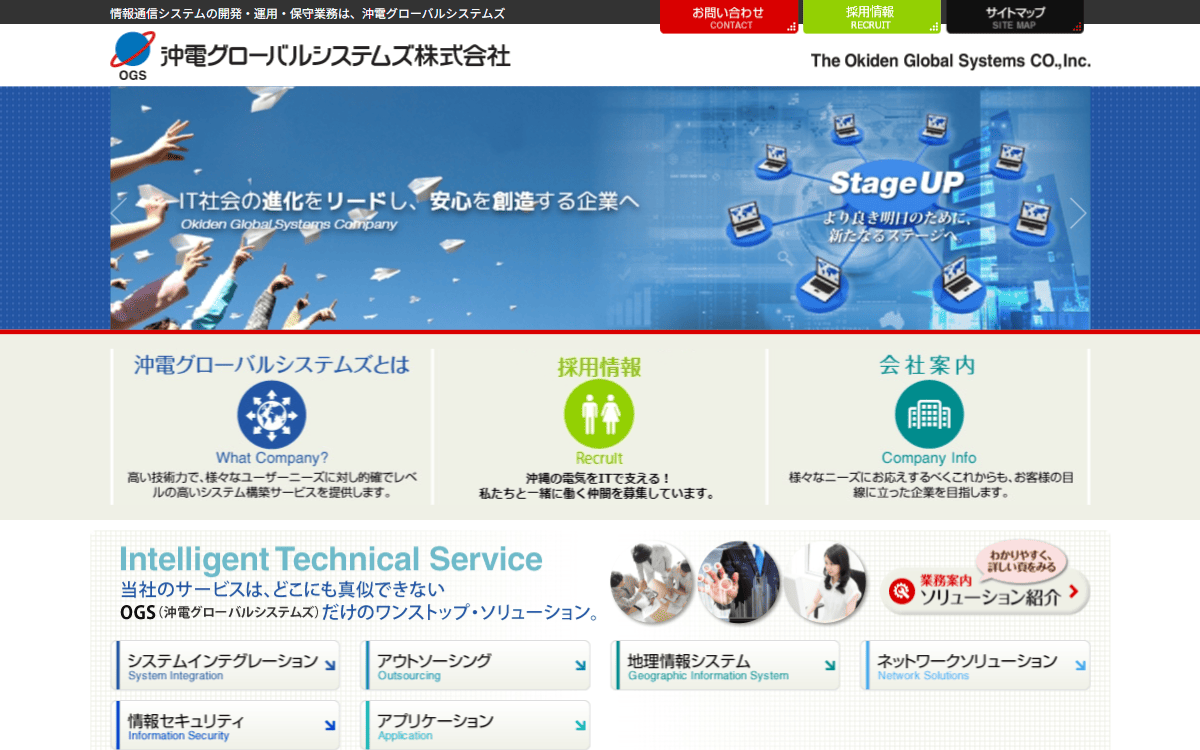Click Intelligent Technical Service heading
This screenshot has height=750, width=1200.
tap(331, 559)
